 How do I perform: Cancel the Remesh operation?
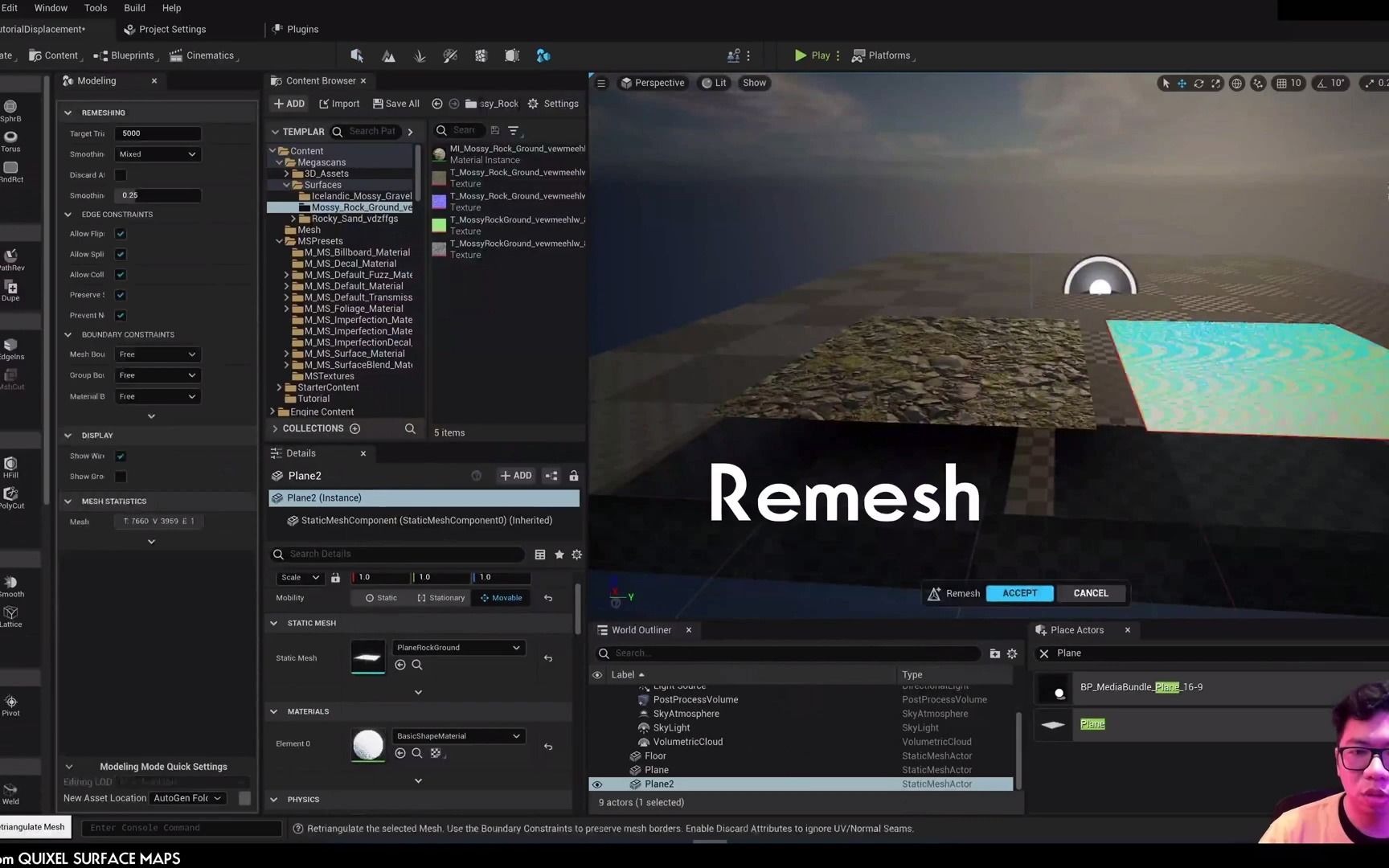[1090, 593]
